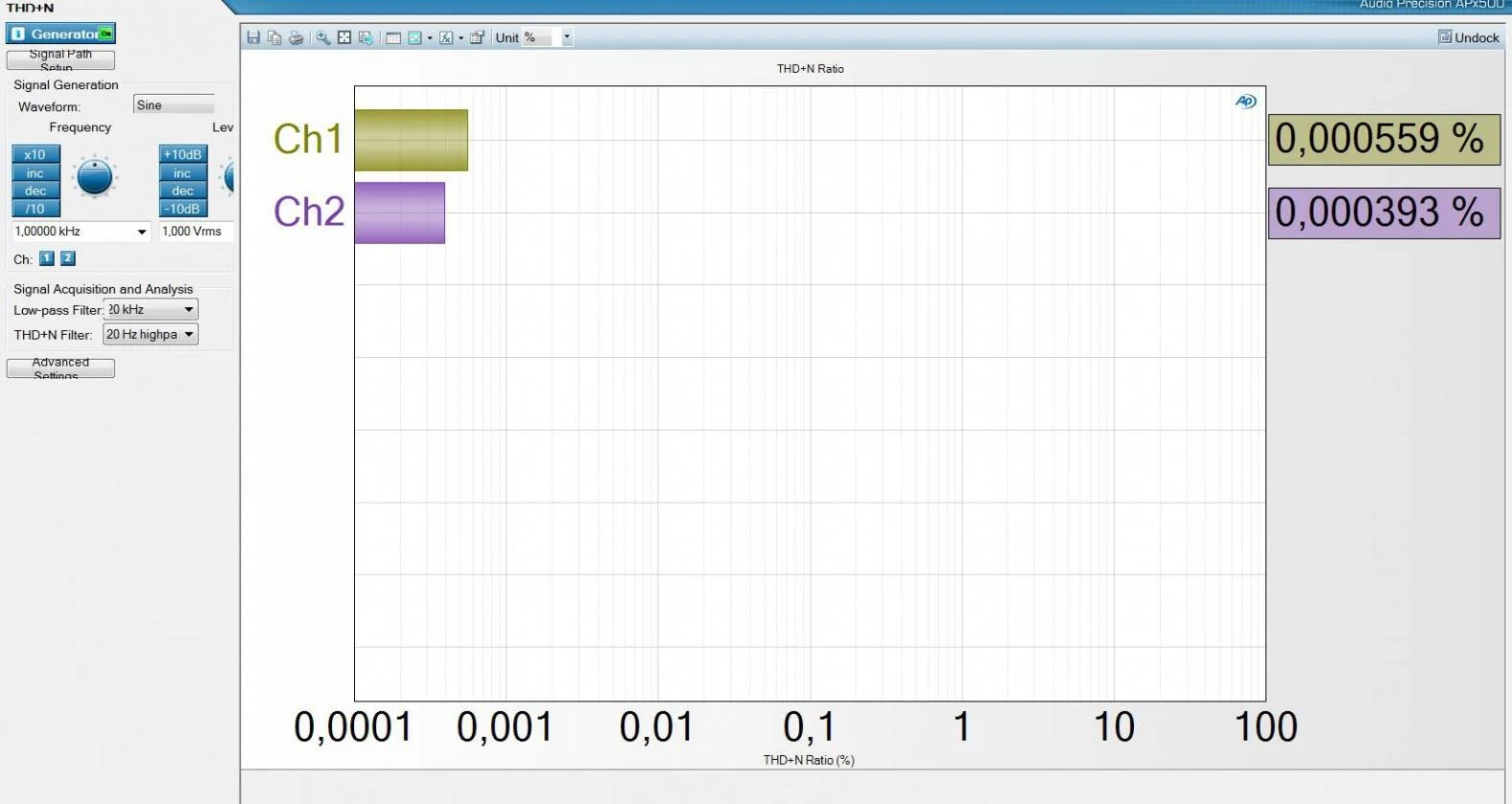Open Advanced Settings
1512x804 pixels.
60,368
